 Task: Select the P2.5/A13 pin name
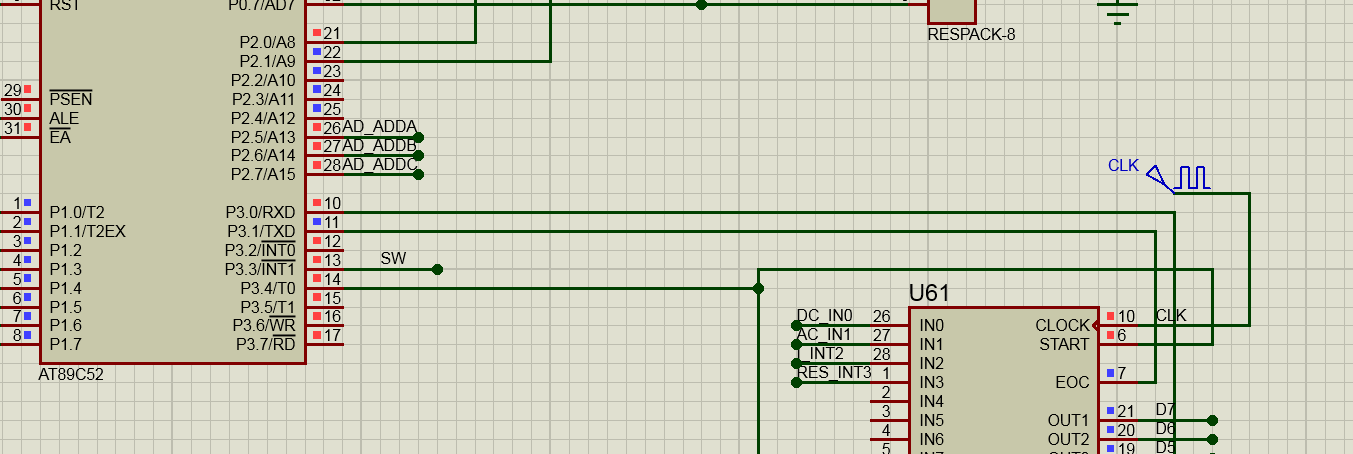pyautogui.click(x=263, y=137)
